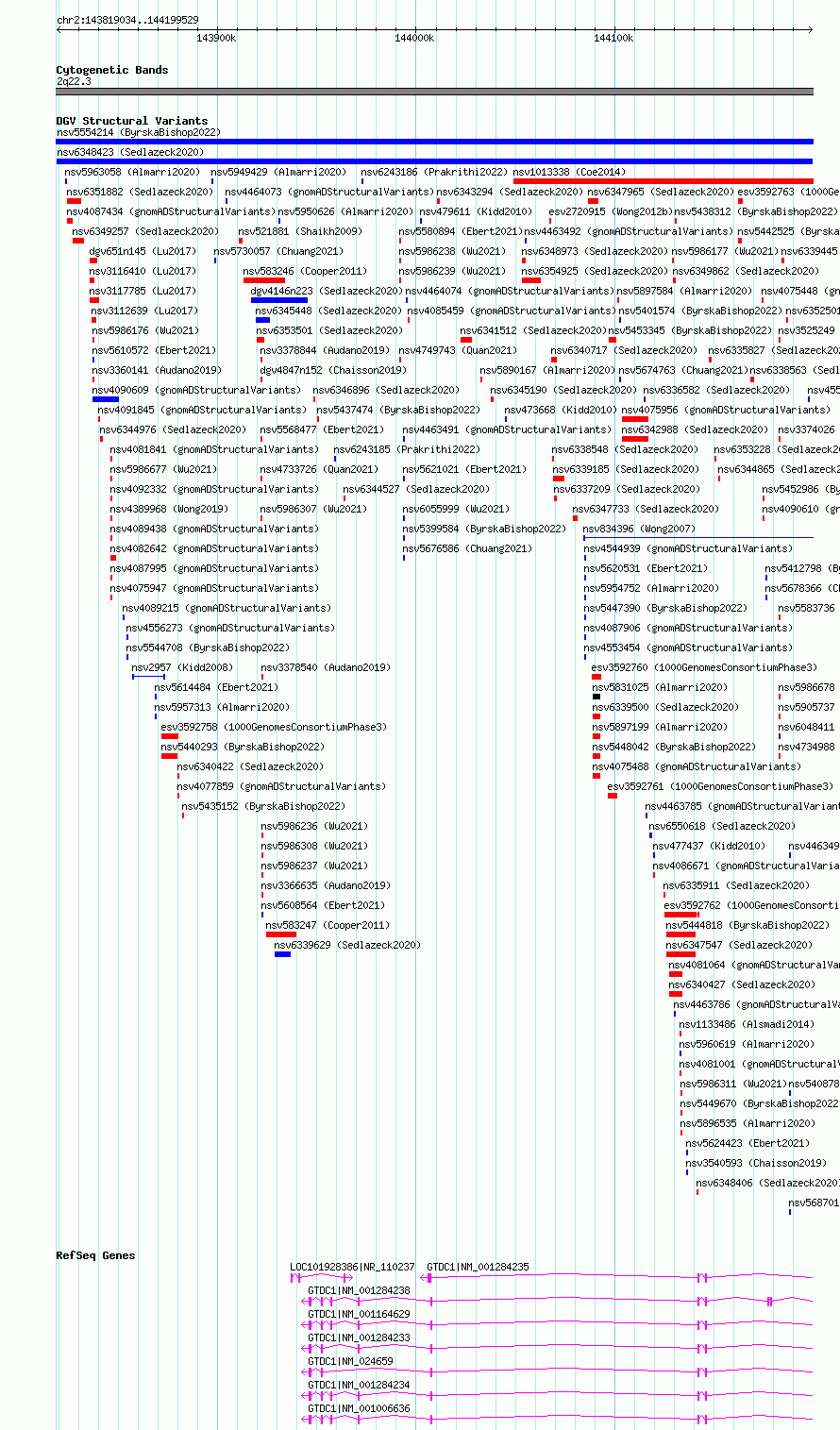This screenshot has width=840, height=1430.
Task: Click the Cytogenetic Bands track title
Action: point(112,70)
